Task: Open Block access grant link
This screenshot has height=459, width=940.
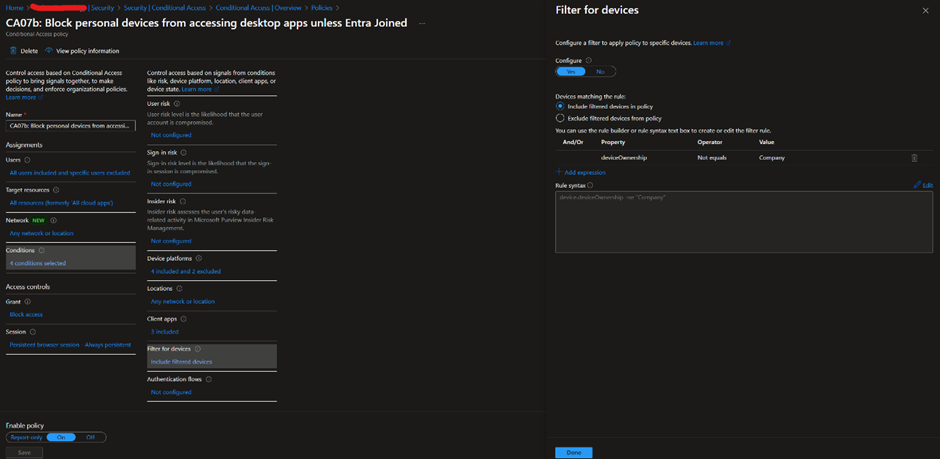Action: tap(26, 315)
